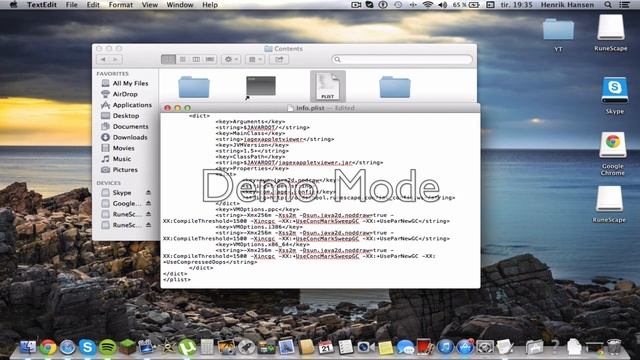Viewport: 640px width, 360px height.
Task: Open the View menu
Action: 150,5
